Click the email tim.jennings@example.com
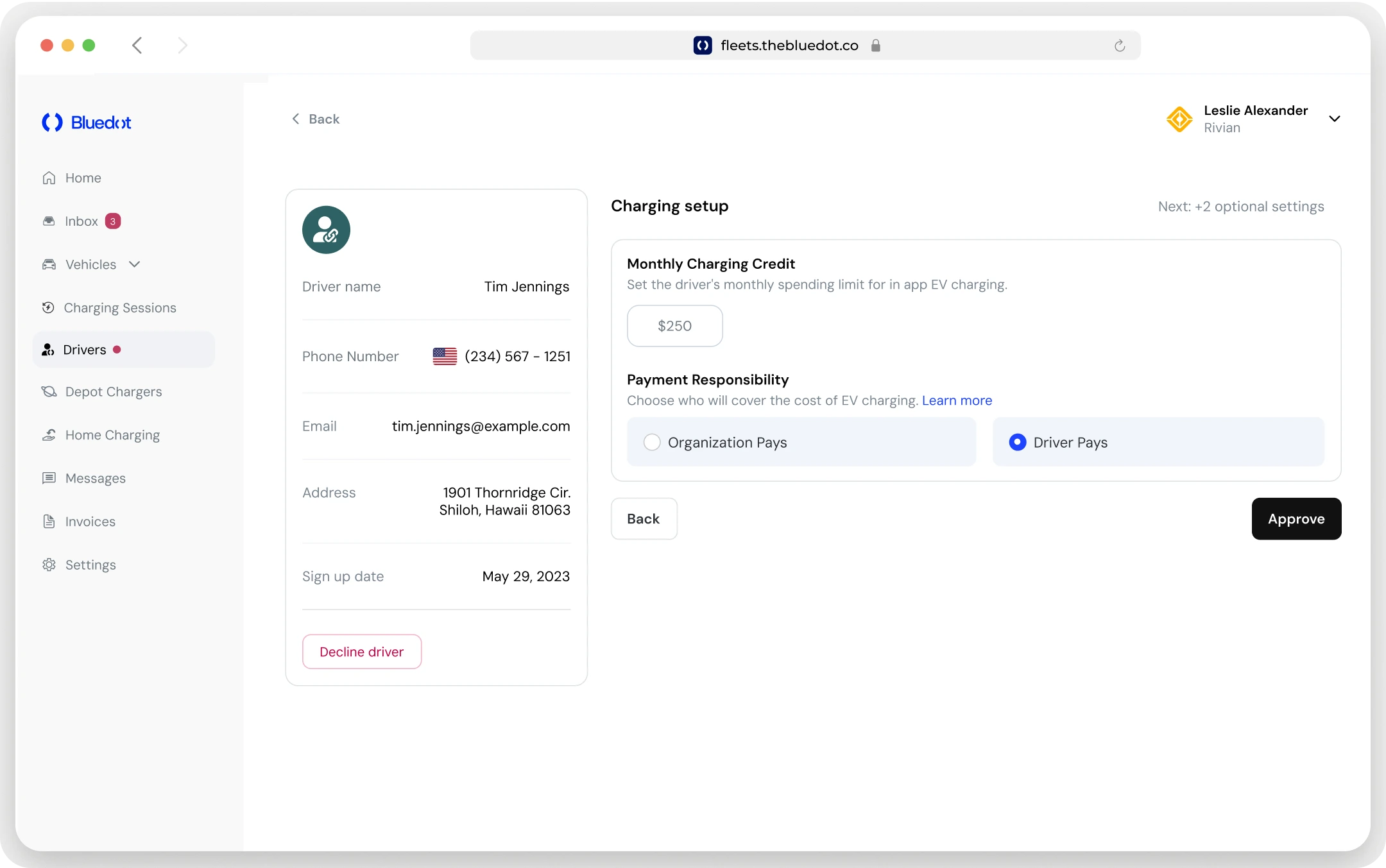The width and height of the screenshot is (1386, 868). click(x=481, y=426)
